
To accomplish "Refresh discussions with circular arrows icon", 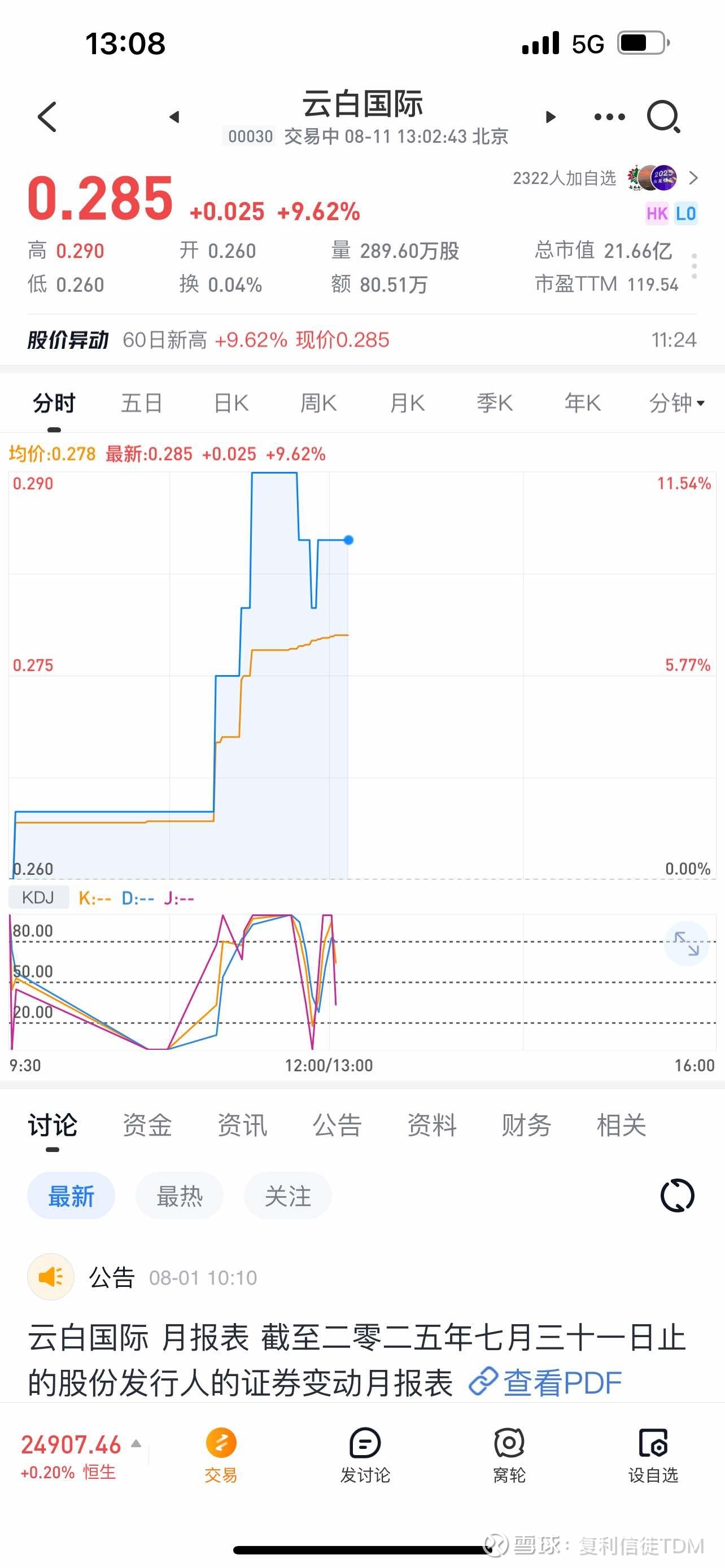I will 677,1195.
